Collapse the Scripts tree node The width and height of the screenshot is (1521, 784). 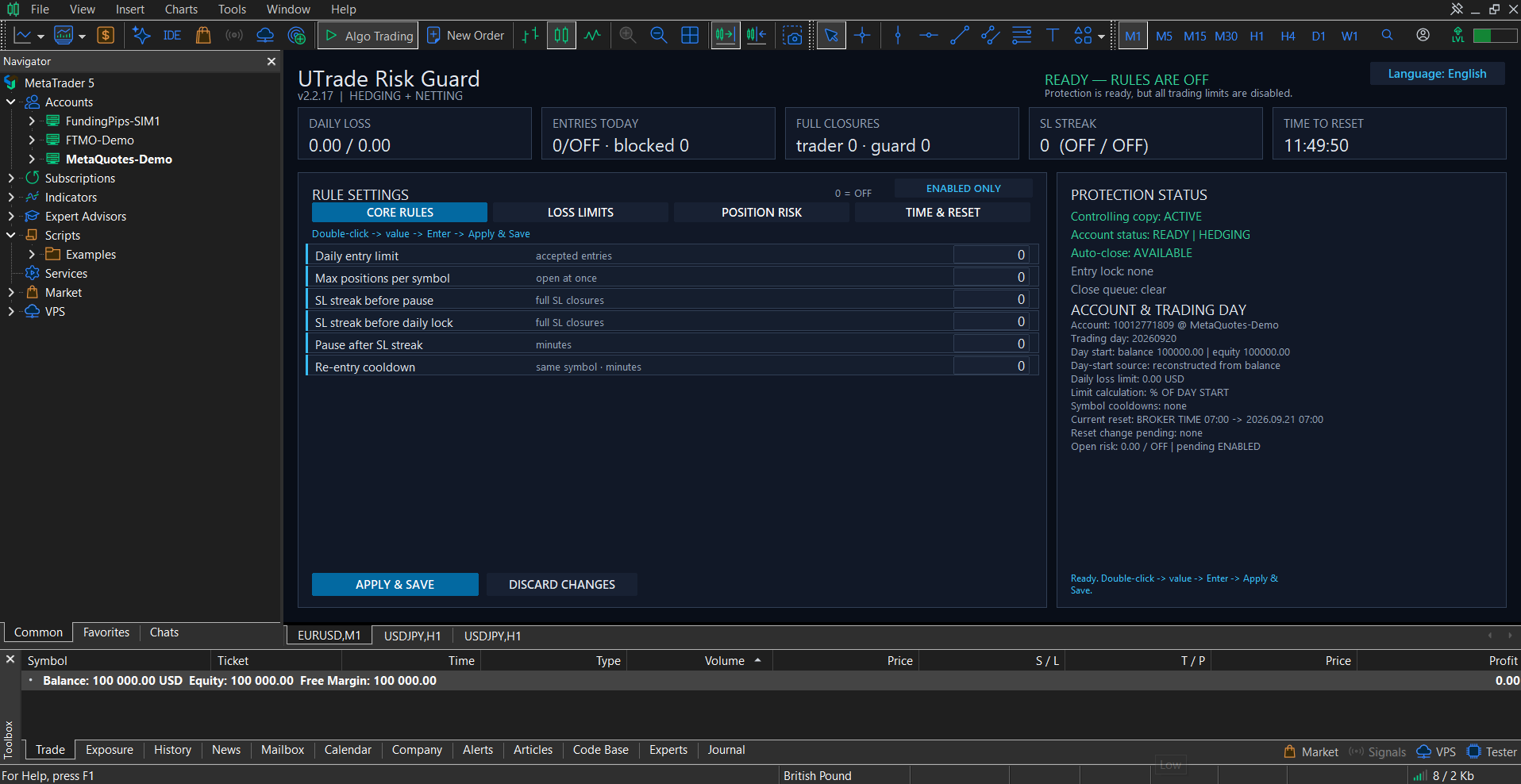click(11, 235)
